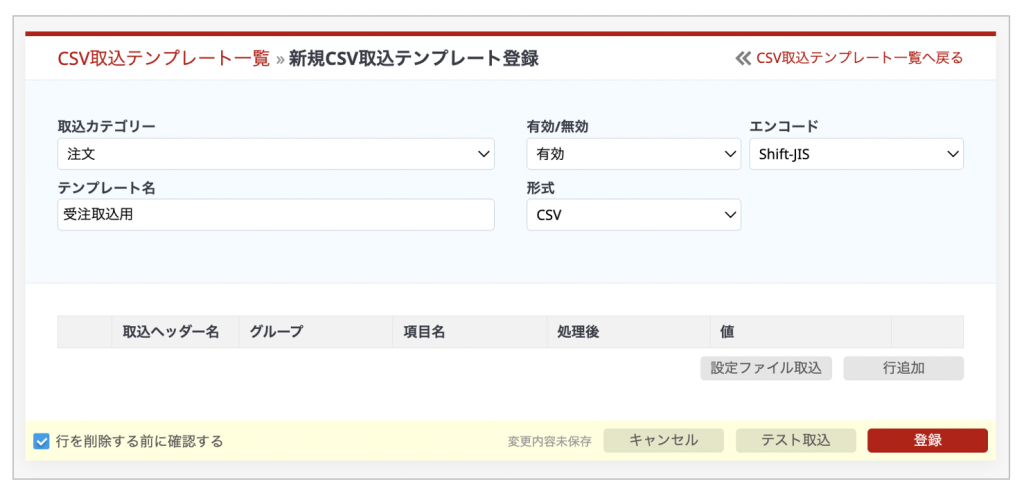Click the red 登録 button

927,441
